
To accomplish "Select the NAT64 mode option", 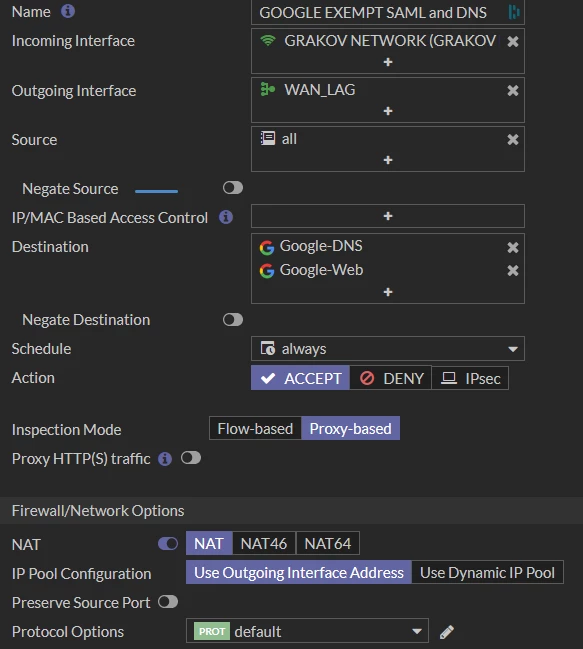I will (x=328, y=543).
